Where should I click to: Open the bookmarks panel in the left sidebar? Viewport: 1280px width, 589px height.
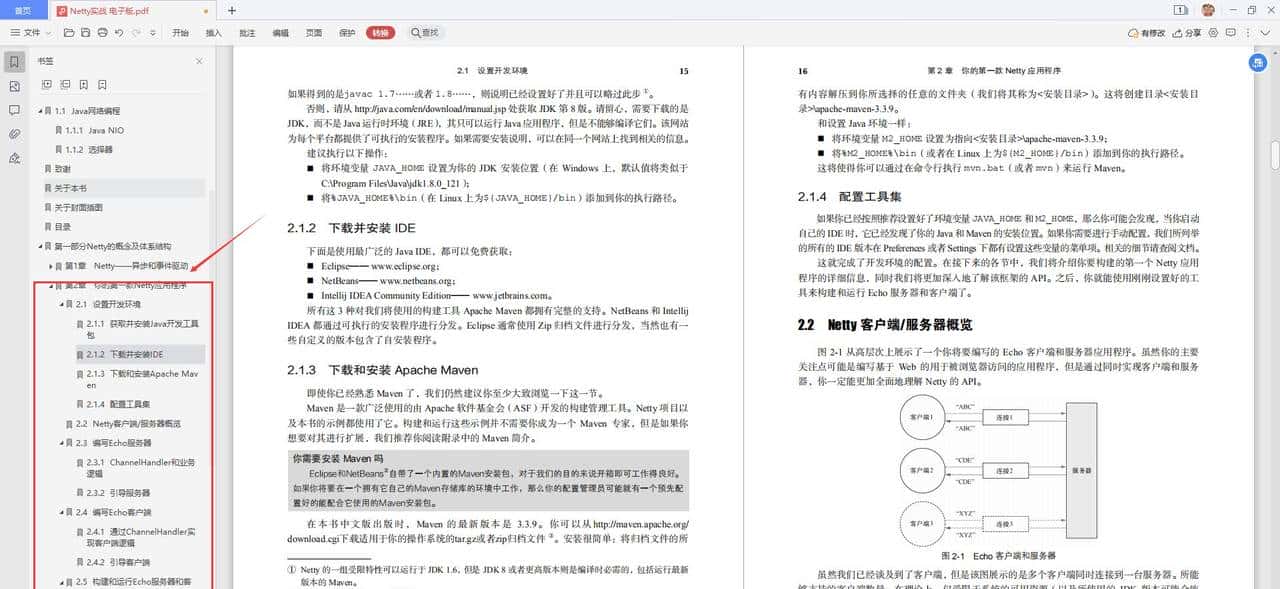pos(14,61)
